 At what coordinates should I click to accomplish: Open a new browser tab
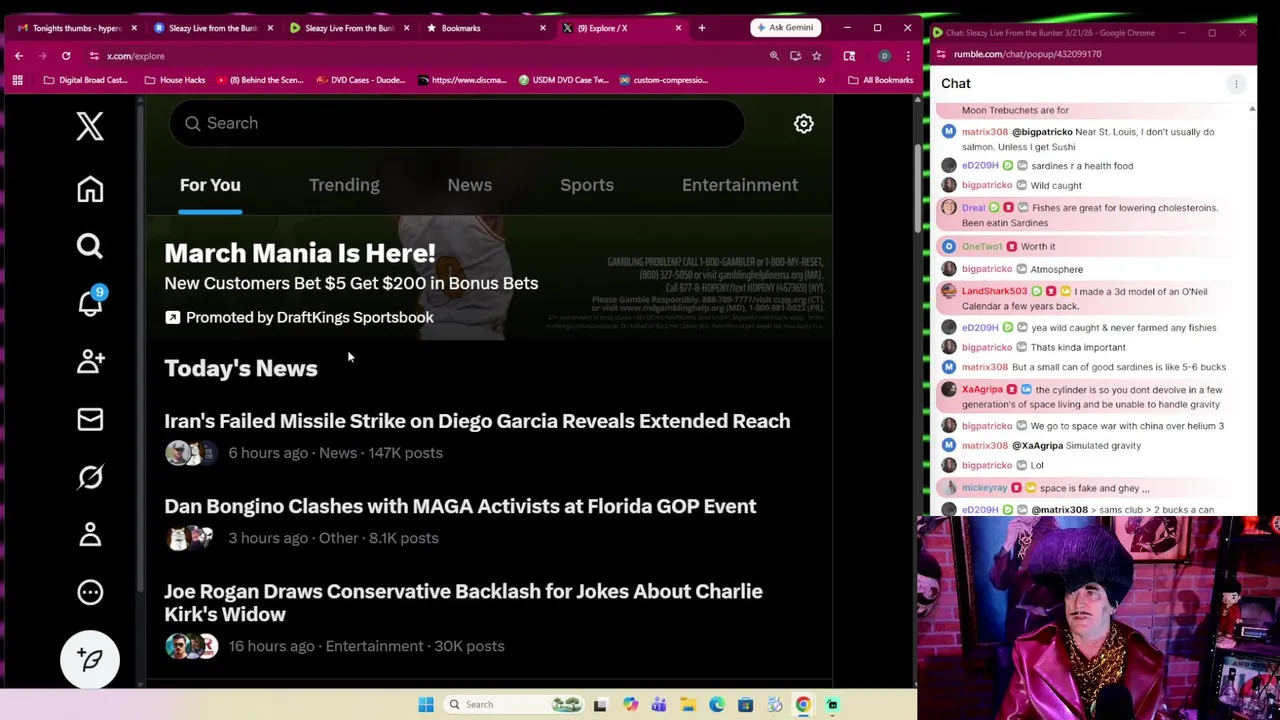[702, 28]
